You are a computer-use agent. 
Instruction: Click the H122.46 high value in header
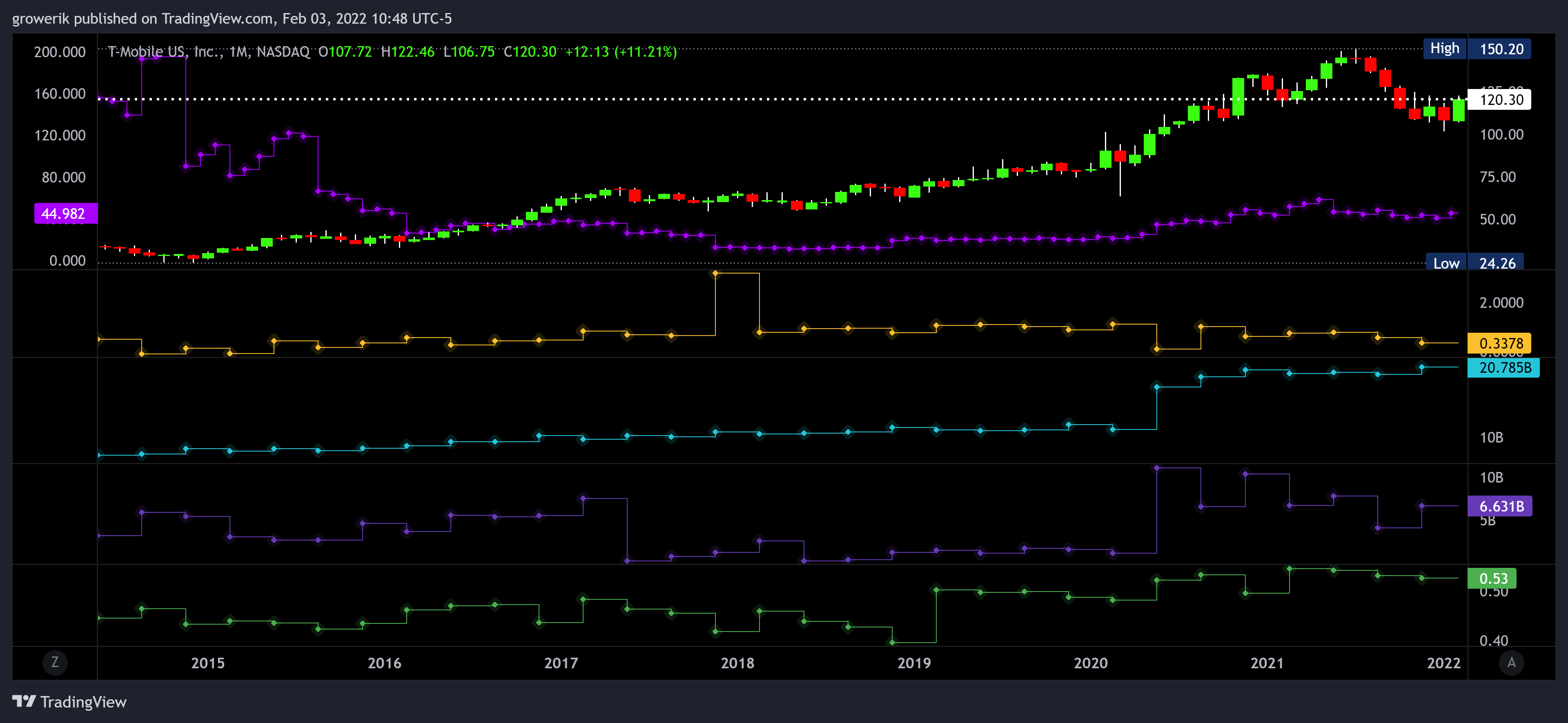(x=408, y=52)
